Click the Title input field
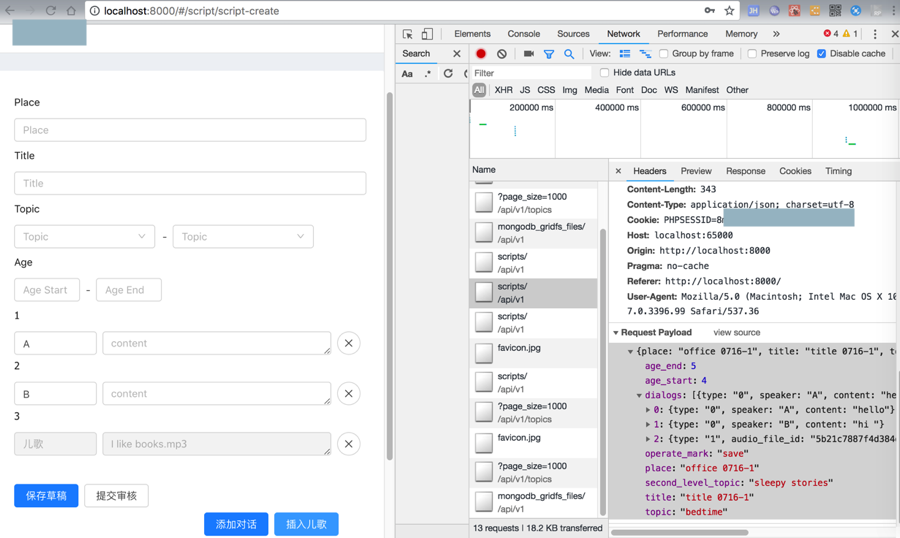 (190, 183)
